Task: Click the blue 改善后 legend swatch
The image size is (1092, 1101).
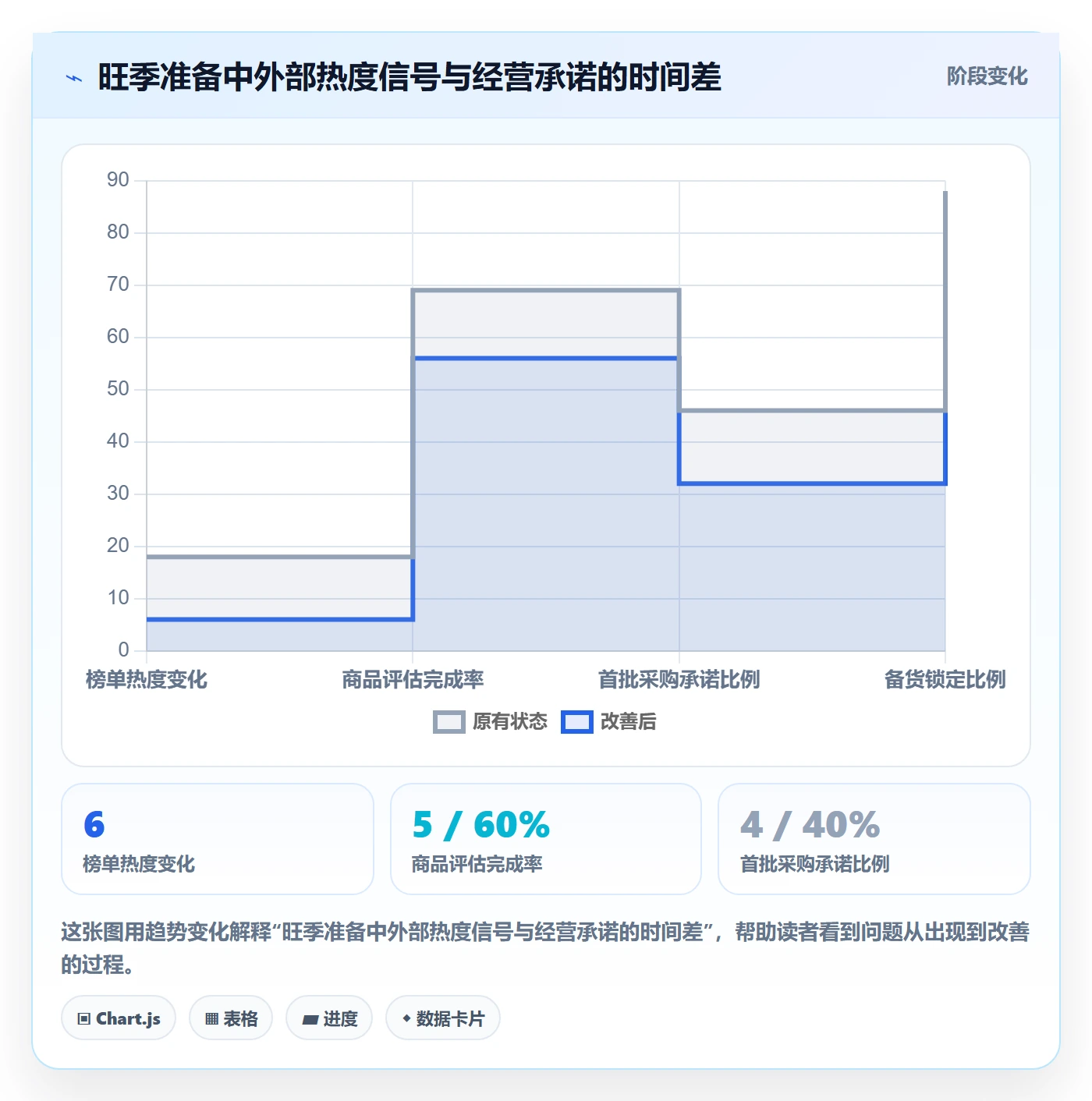Action: click(x=577, y=722)
